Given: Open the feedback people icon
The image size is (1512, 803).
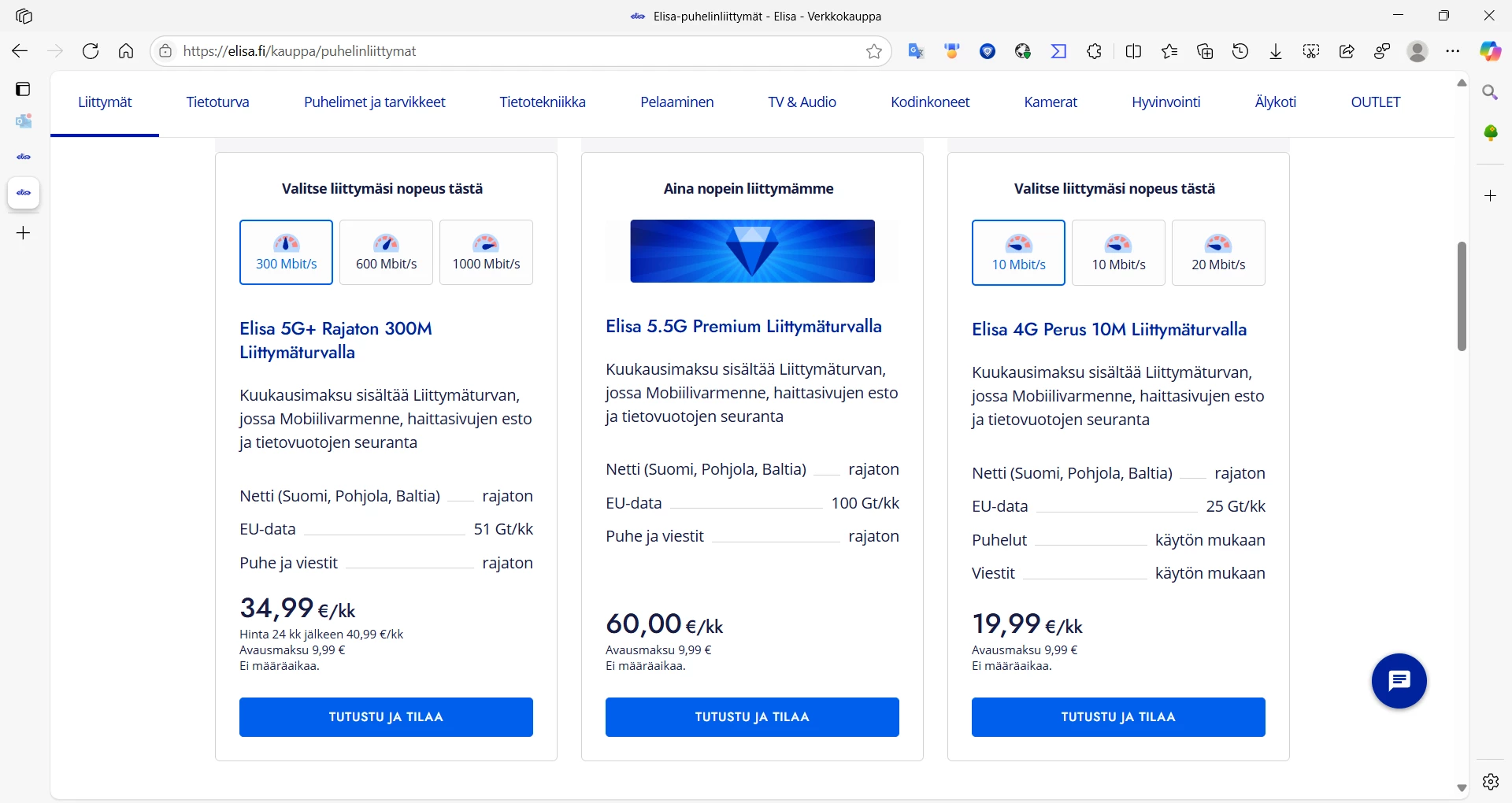Looking at the screenshot, I should (x=1382, y=51).
